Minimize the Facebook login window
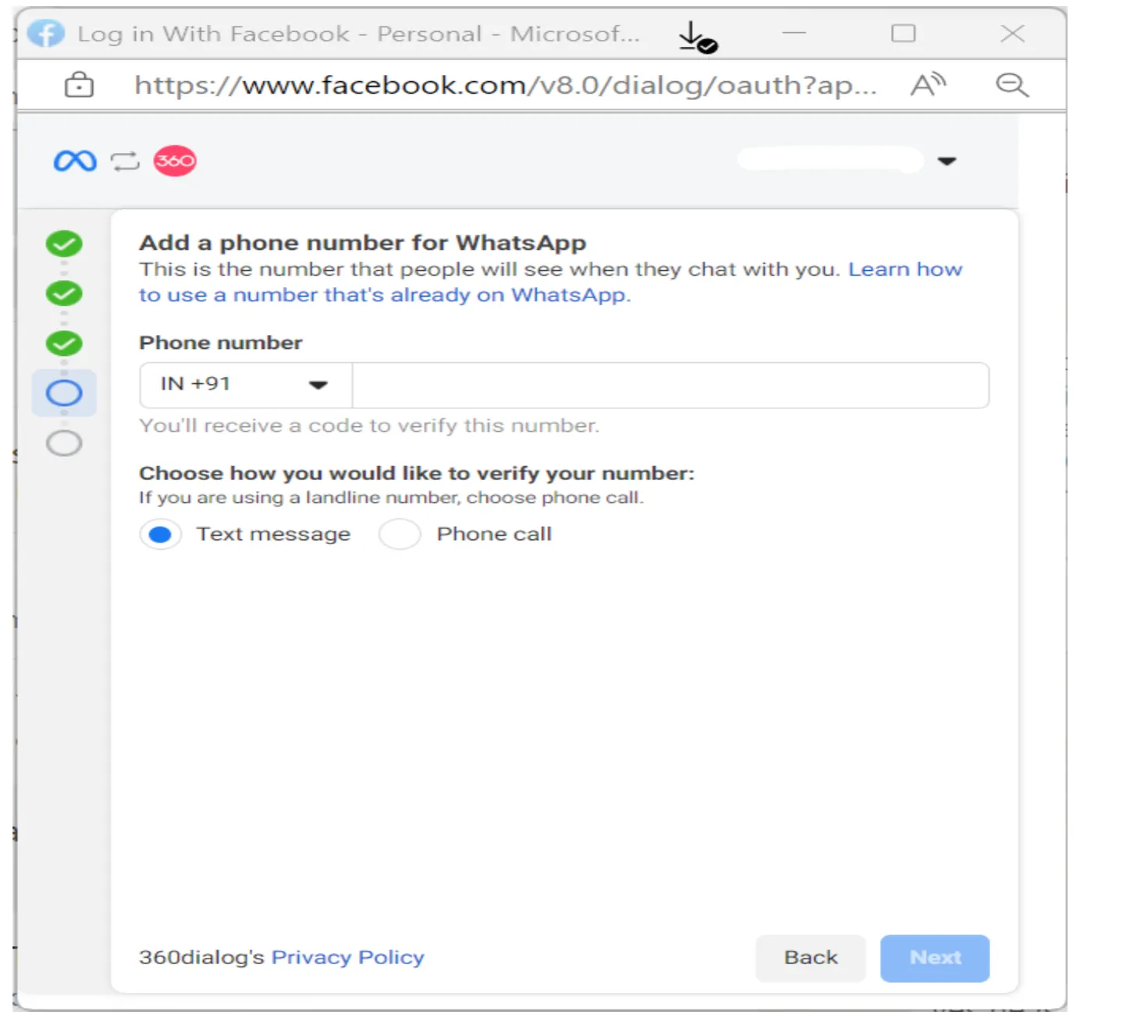Screen dimensions: 1148x1036 794,34
